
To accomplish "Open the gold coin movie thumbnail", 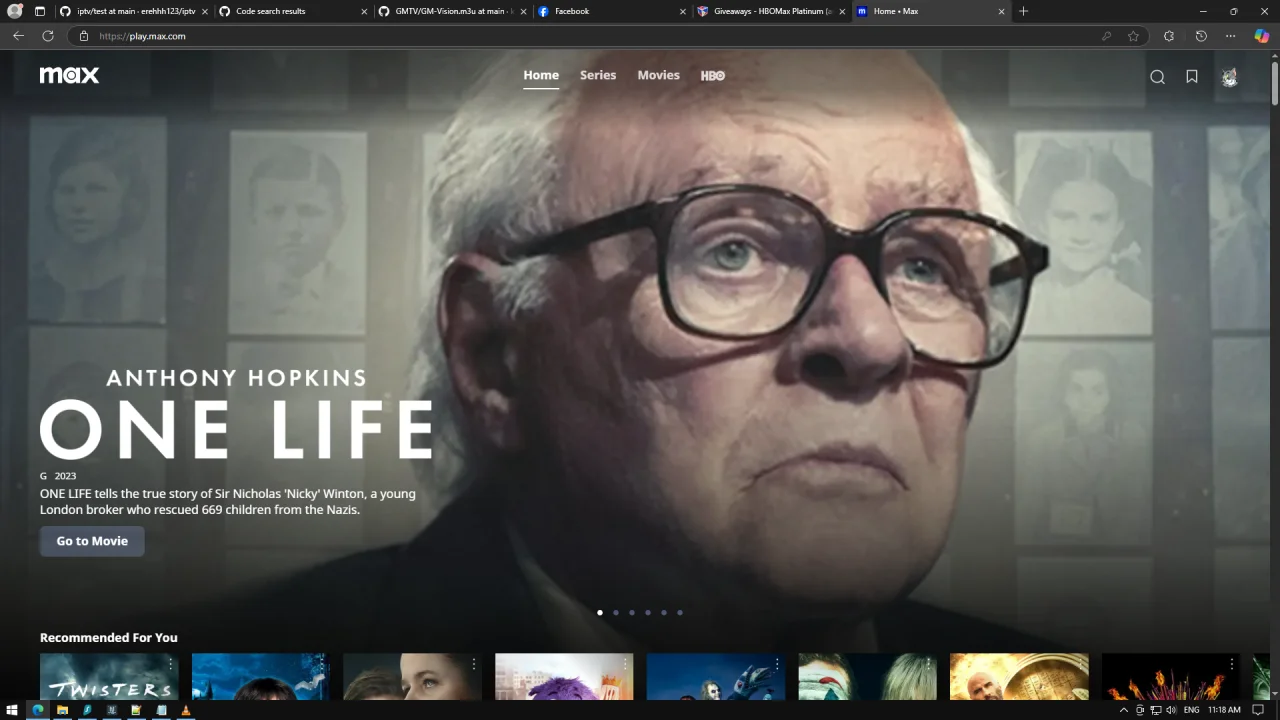I will point(1019,677).
